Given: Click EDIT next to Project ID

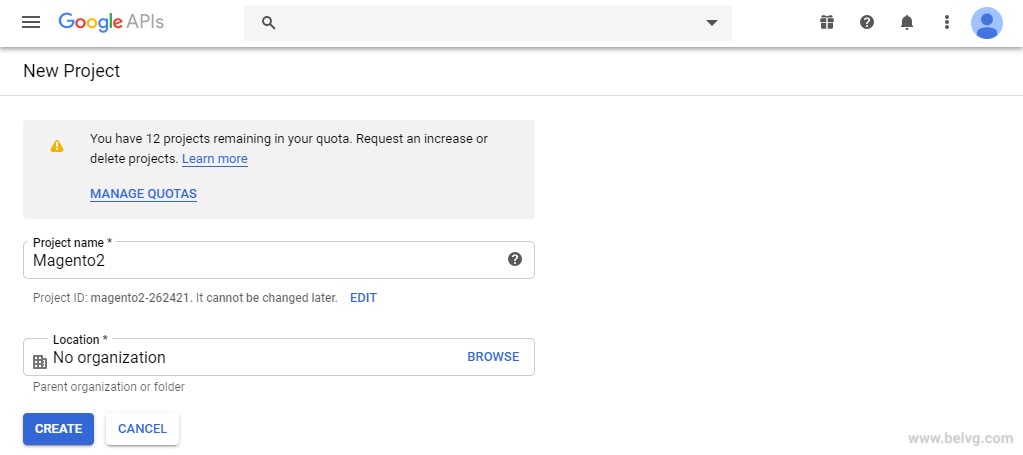Looking at the screenshot, I should [363, 298].
